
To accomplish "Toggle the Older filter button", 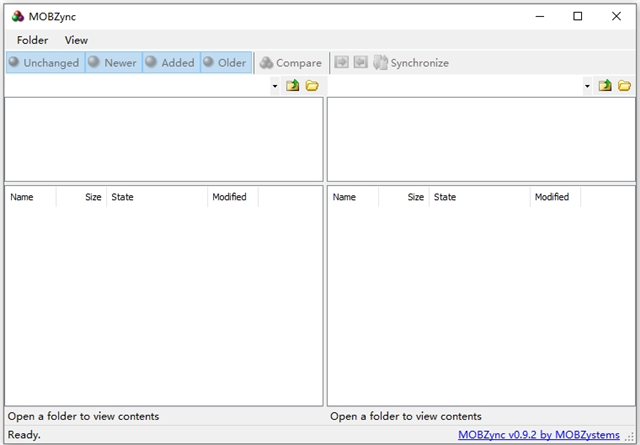I will (226, 62).
